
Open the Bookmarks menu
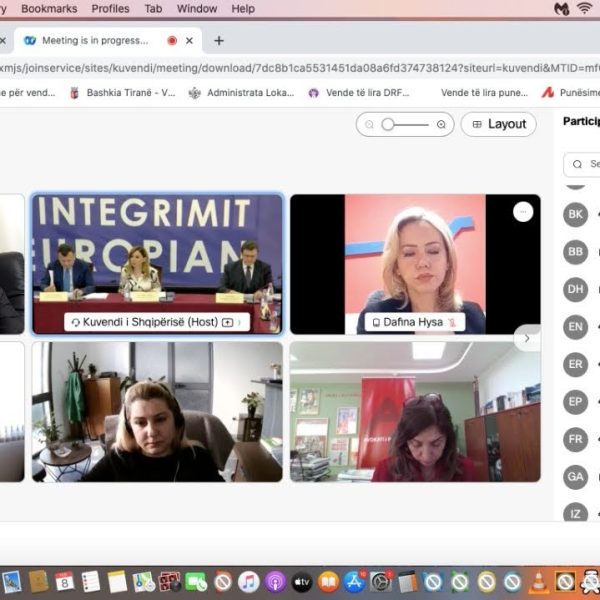[x=49, y=9]
